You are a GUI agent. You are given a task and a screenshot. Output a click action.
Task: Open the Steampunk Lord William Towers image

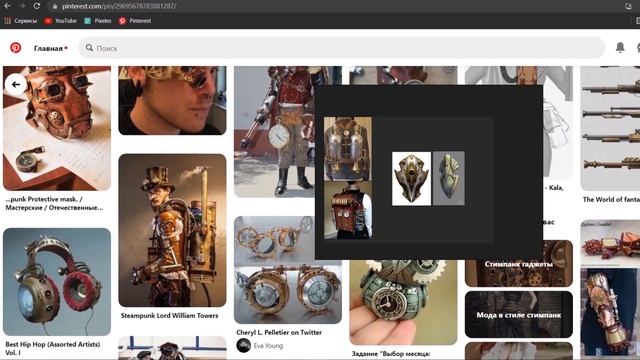click(172, 230)
